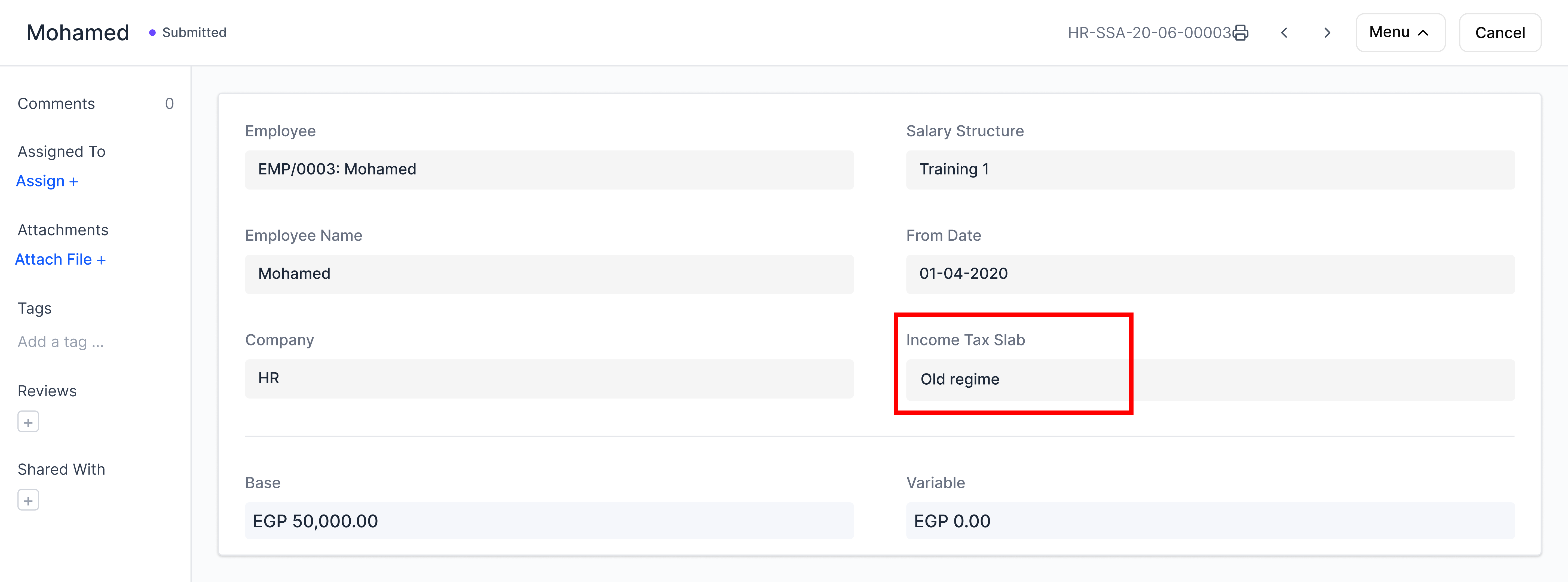Add a review with plus icon
This screenshot has width=1568, height=582.
(28, 422)
